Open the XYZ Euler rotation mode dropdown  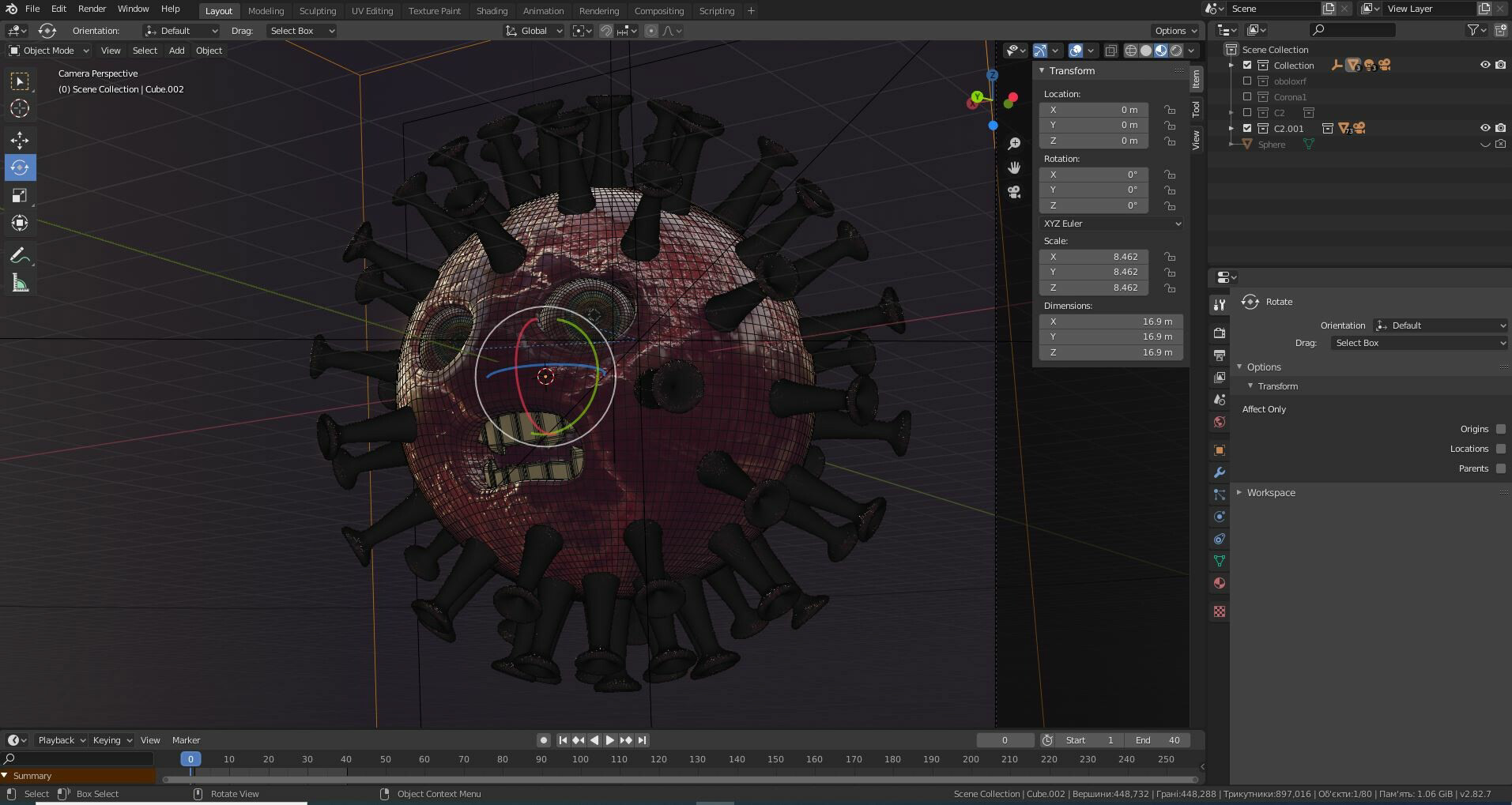coord(1110,224)
